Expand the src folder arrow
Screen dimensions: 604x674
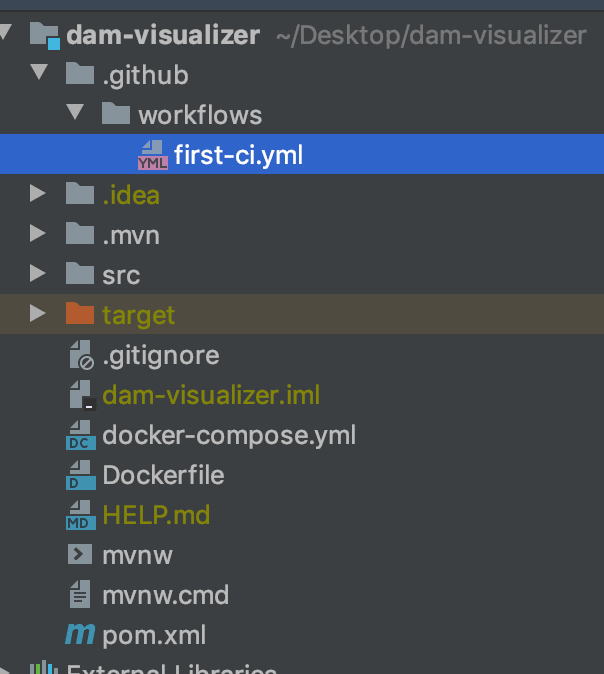point(38,273)
